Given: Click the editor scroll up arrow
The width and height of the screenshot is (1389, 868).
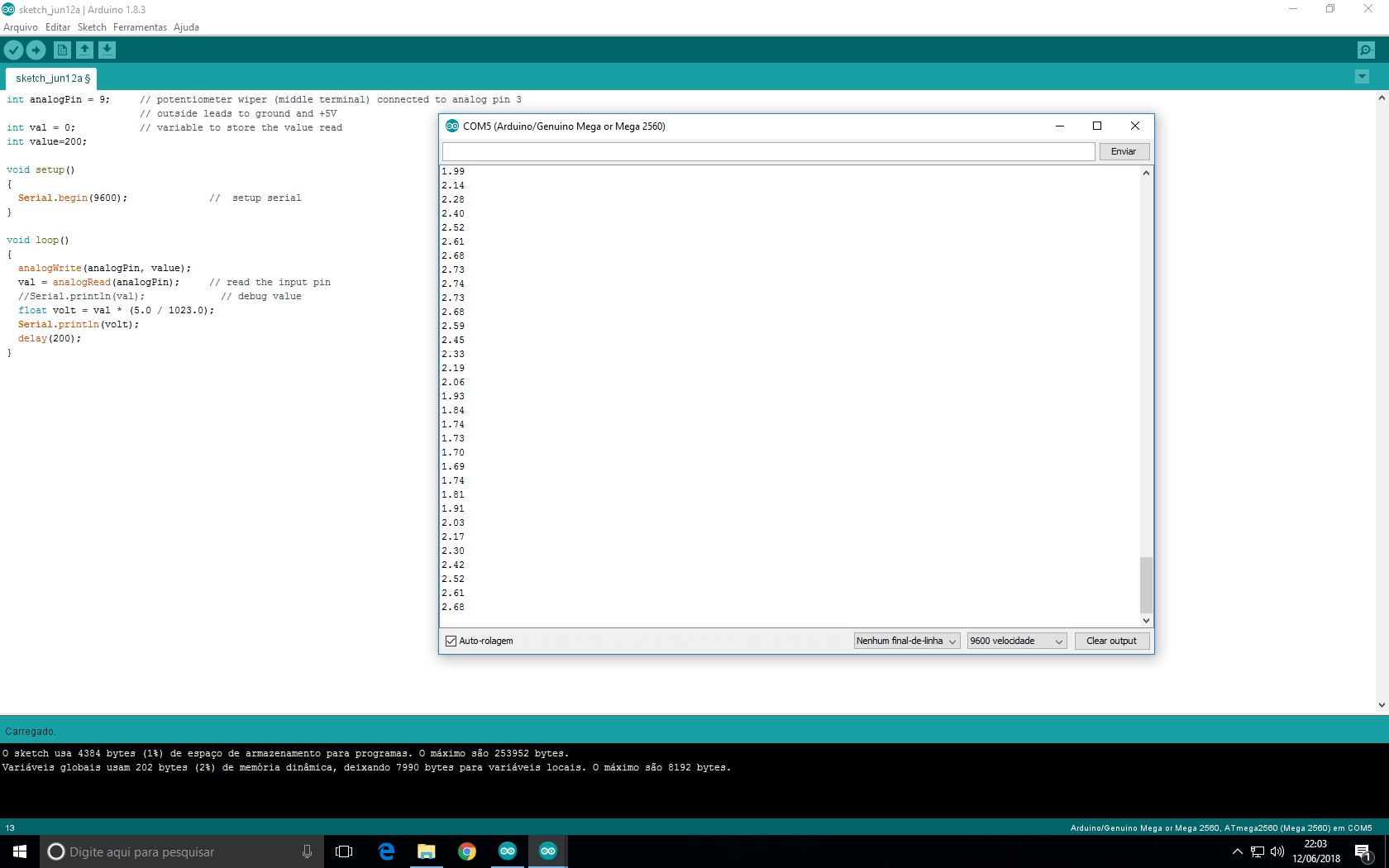Looking at the screenshot, I should pos(1382,98).
